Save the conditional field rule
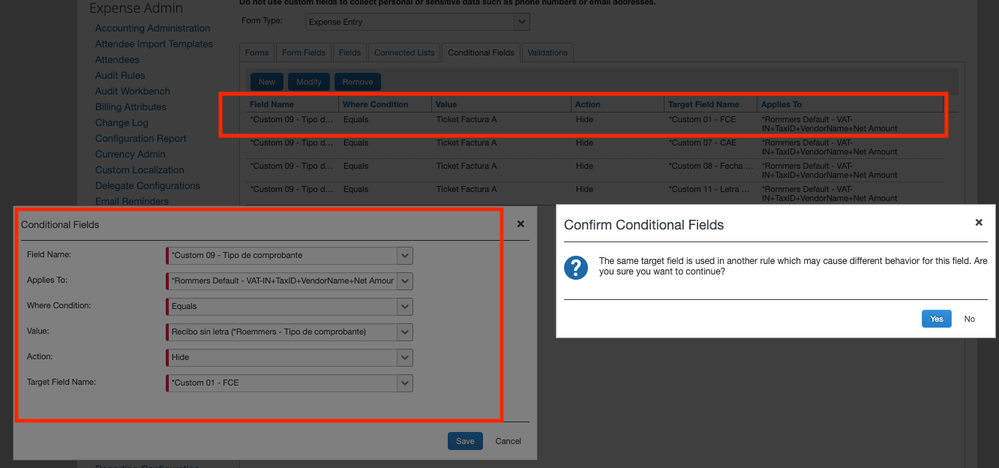The width and height of the screenshot is (999, 468). point(465,441)
